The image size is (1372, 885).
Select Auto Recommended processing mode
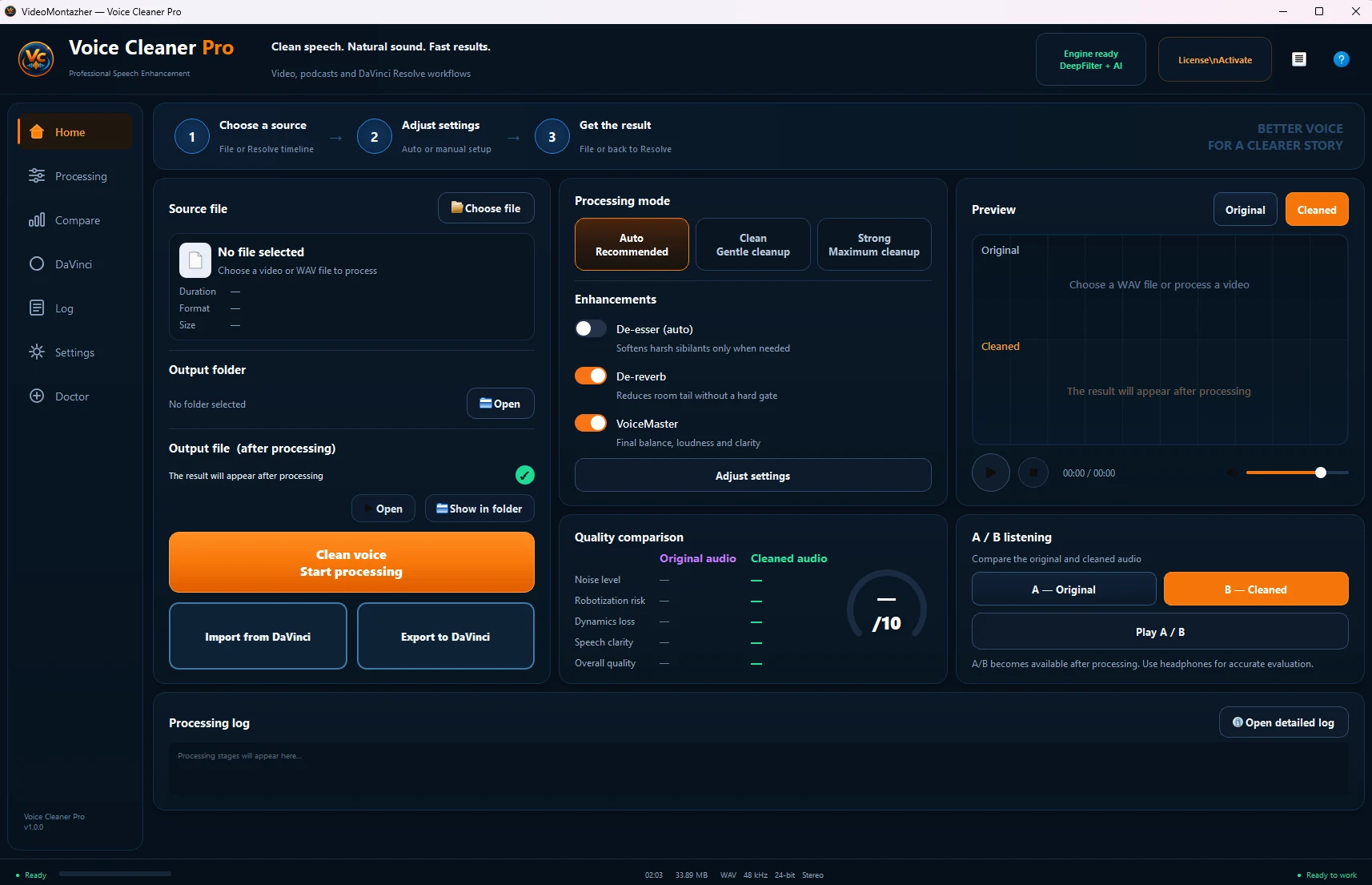click(632, 244)
